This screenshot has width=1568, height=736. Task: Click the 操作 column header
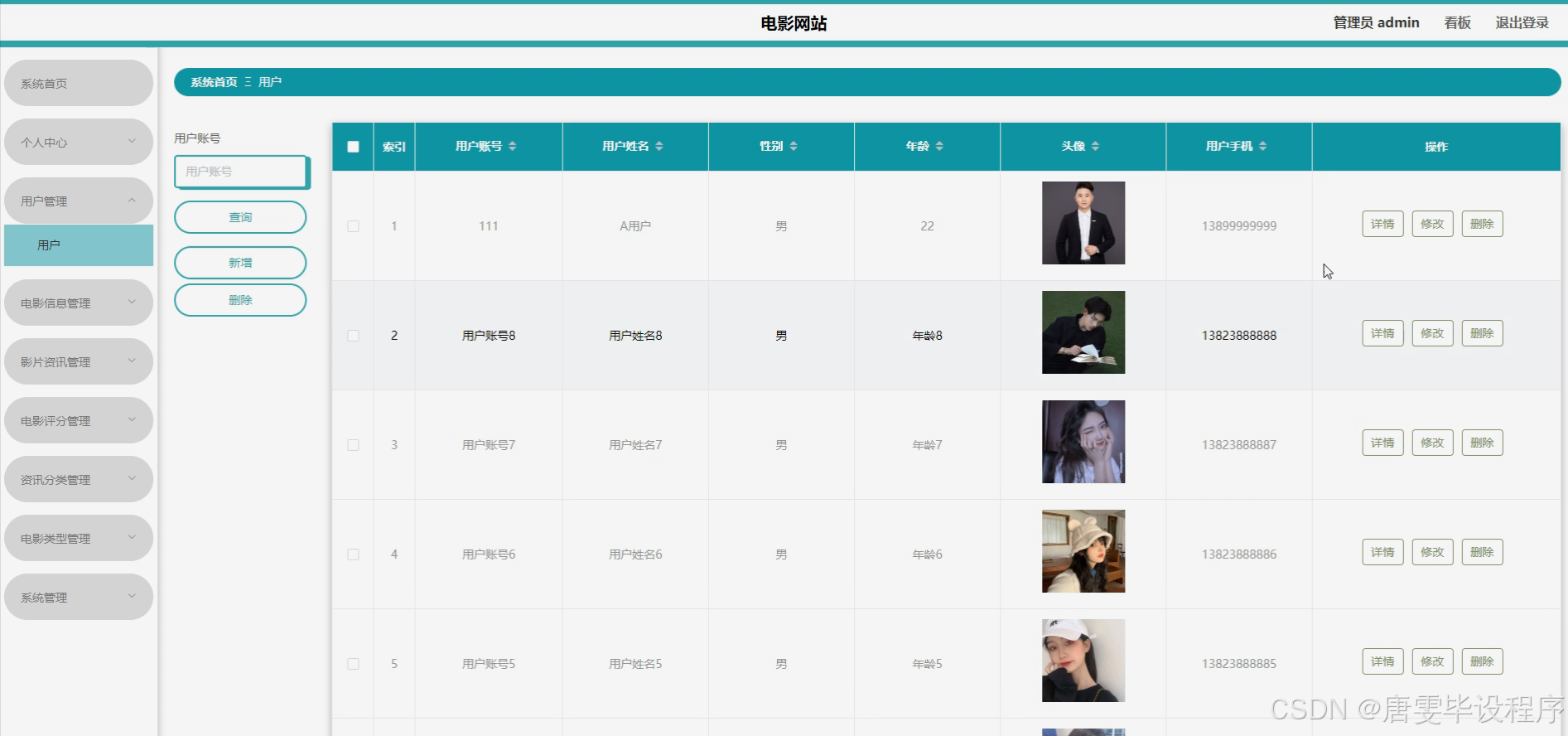tap(1436, 147)
